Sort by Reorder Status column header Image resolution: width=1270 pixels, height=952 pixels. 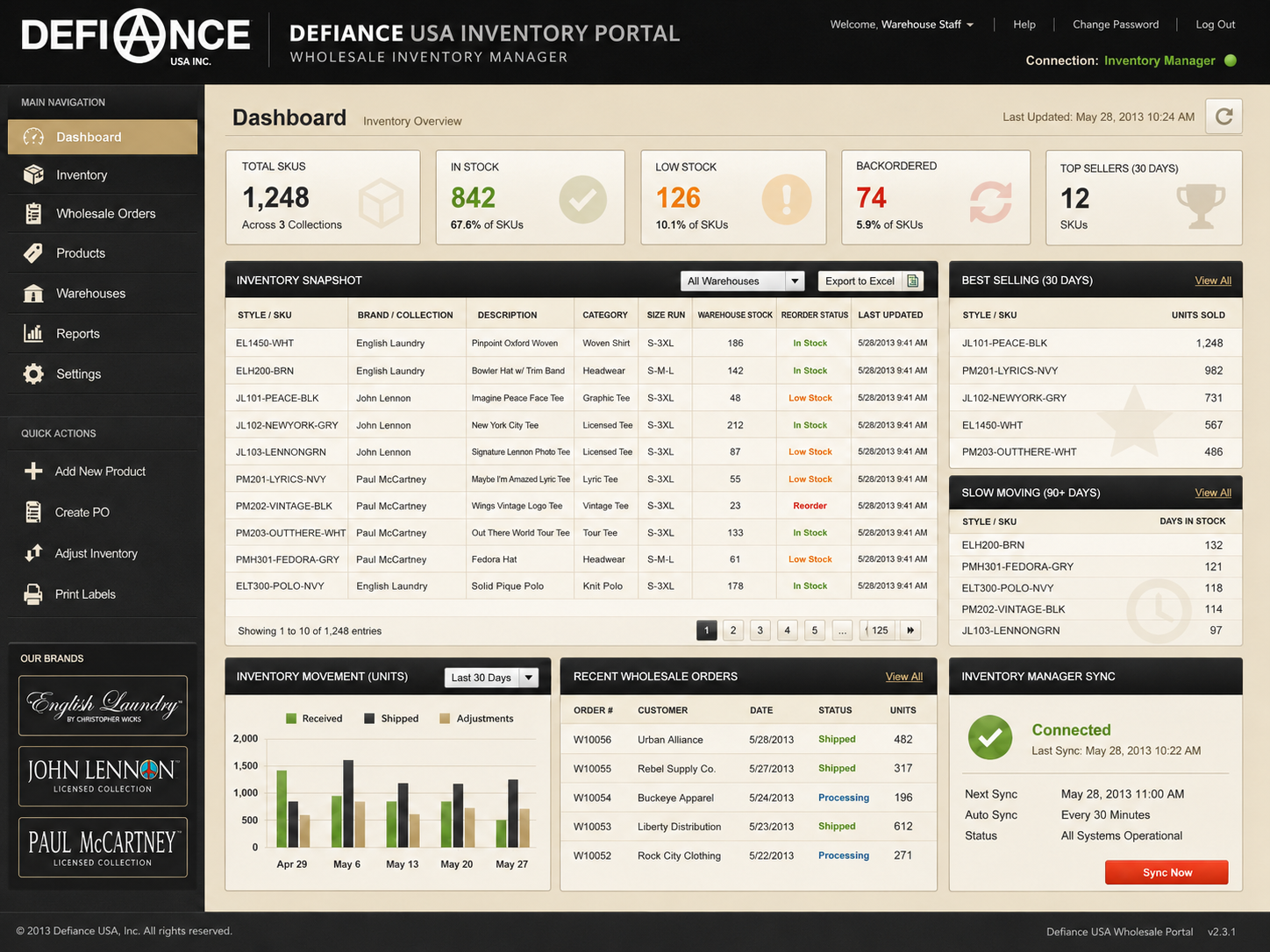pos(815,315)
